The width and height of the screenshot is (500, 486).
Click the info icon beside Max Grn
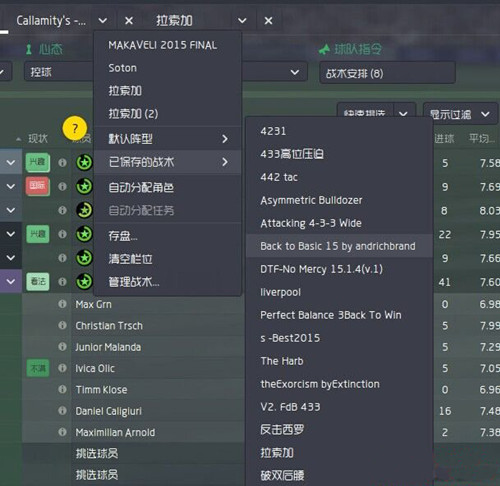(62, 304)
